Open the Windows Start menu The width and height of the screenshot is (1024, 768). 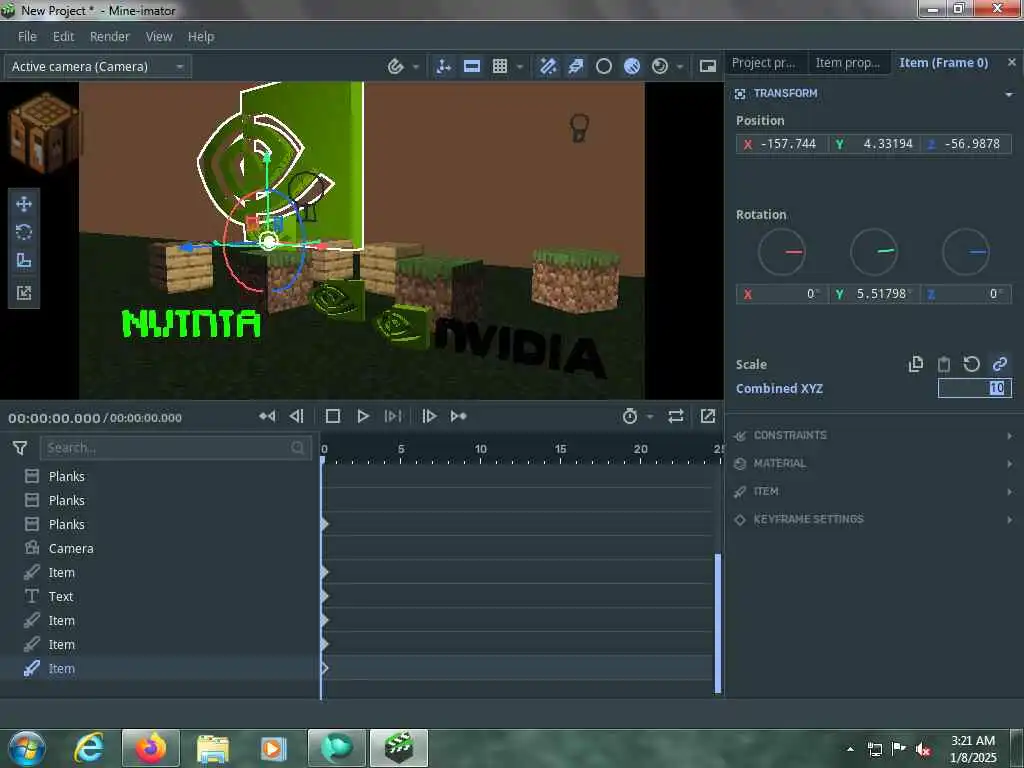coord(27,748)
